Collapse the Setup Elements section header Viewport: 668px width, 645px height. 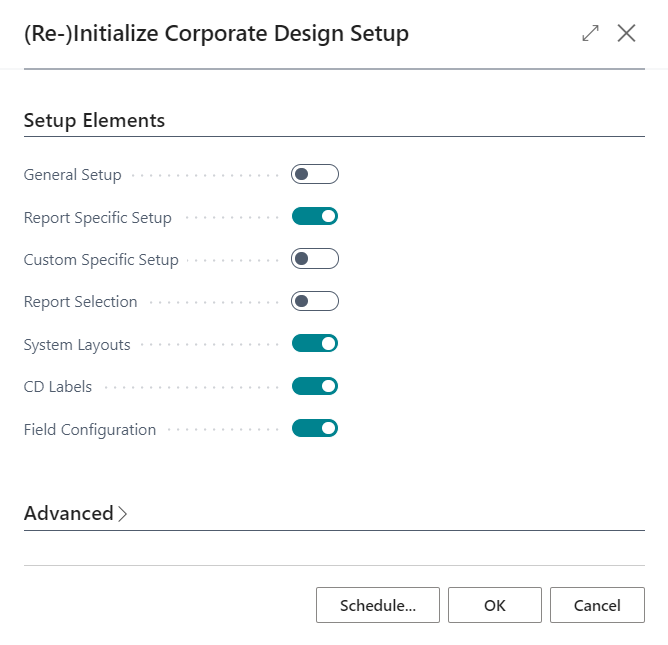point(94,120)
